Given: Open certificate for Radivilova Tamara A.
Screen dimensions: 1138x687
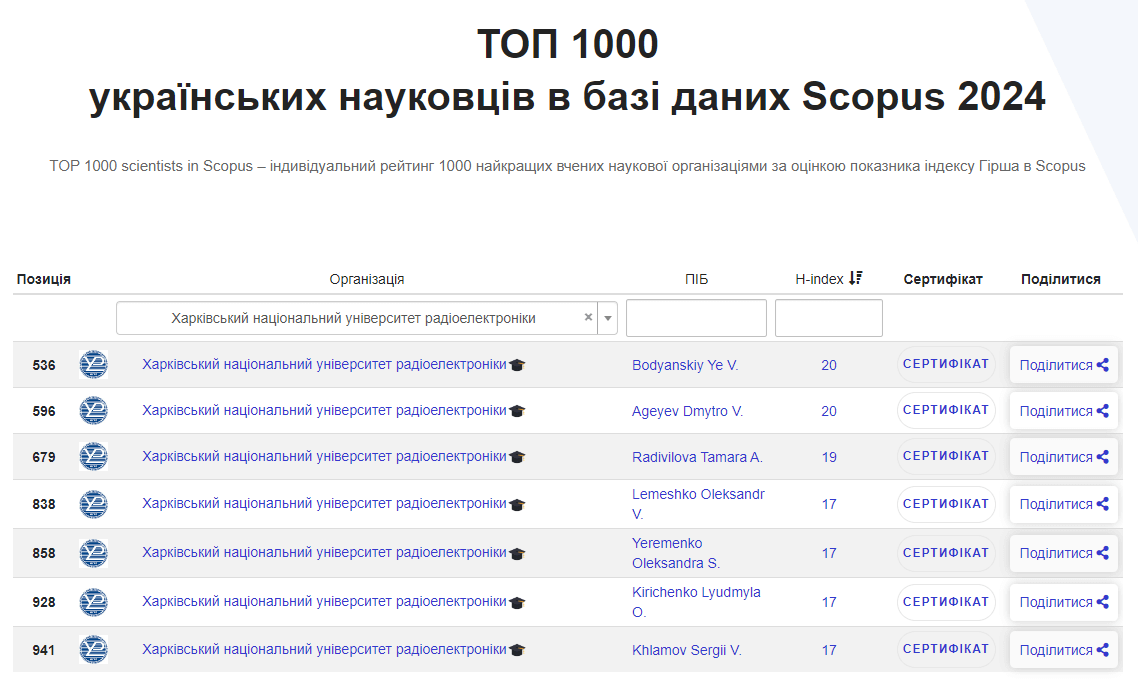Looking at the screenshot, I should pyautogui.click(x=945, y=456).
